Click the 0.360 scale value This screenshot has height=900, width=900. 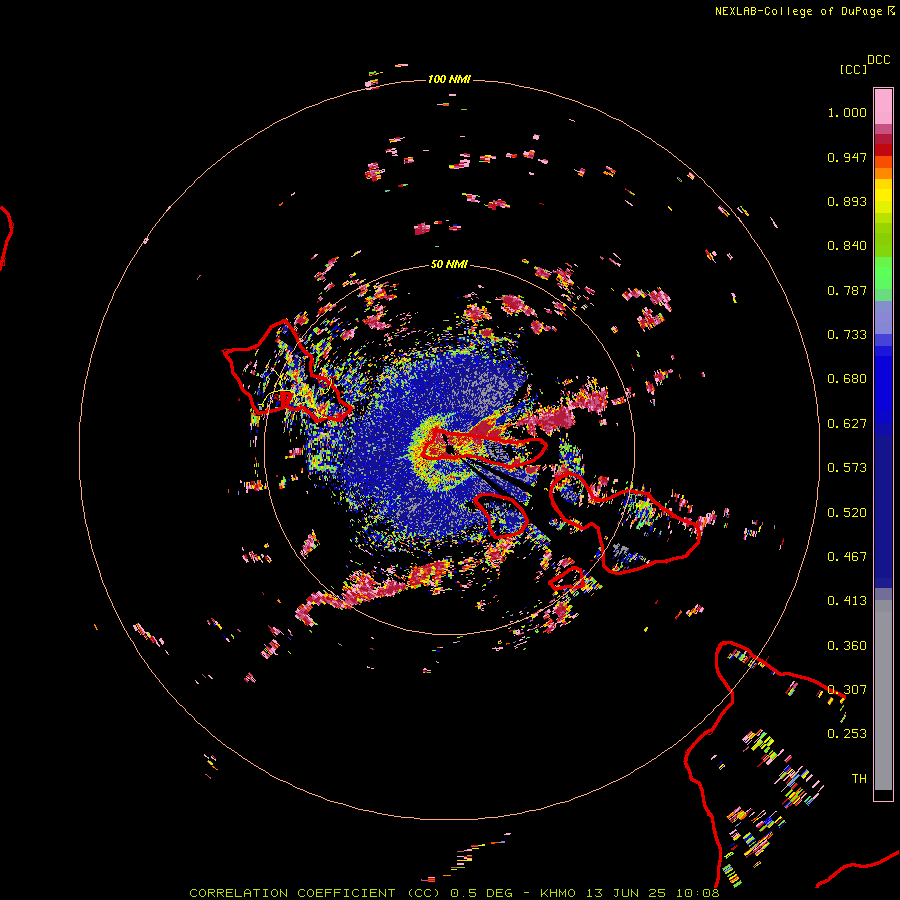(847, 646)
